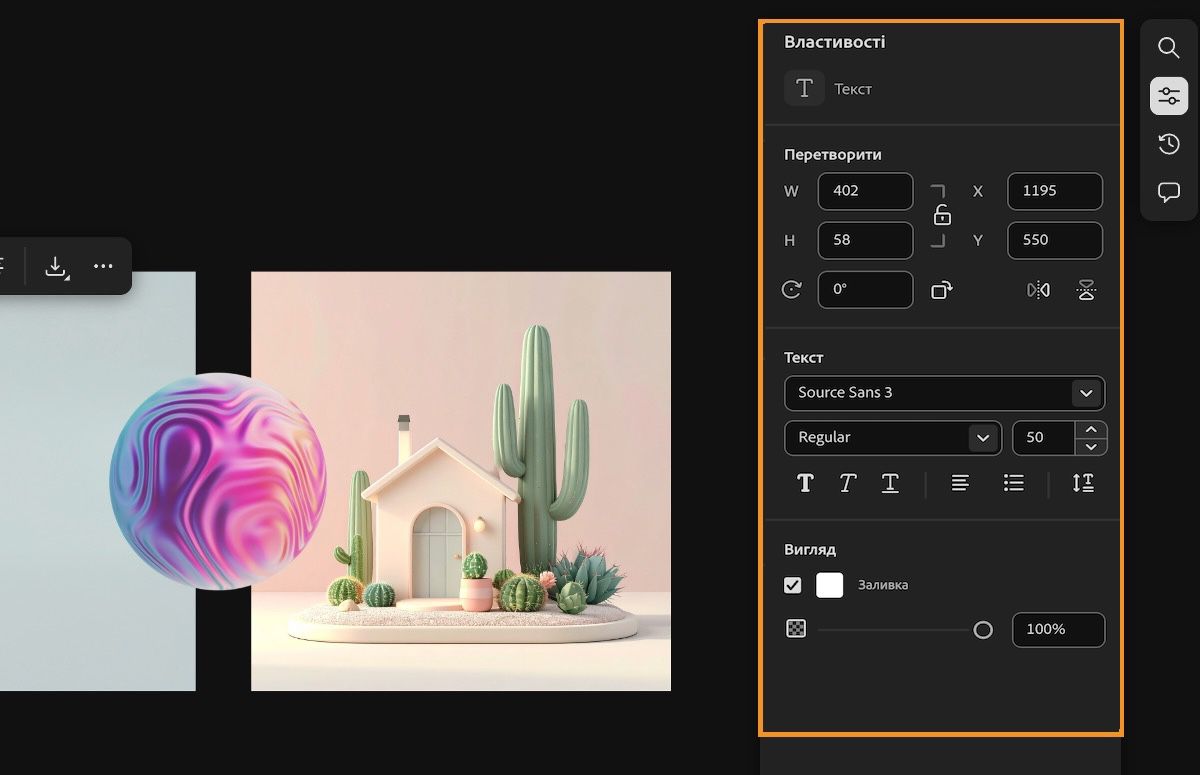This screenshot has height=775, width=1200.
Task: Open line spacing options
Action: click(x=1083, y=483)
